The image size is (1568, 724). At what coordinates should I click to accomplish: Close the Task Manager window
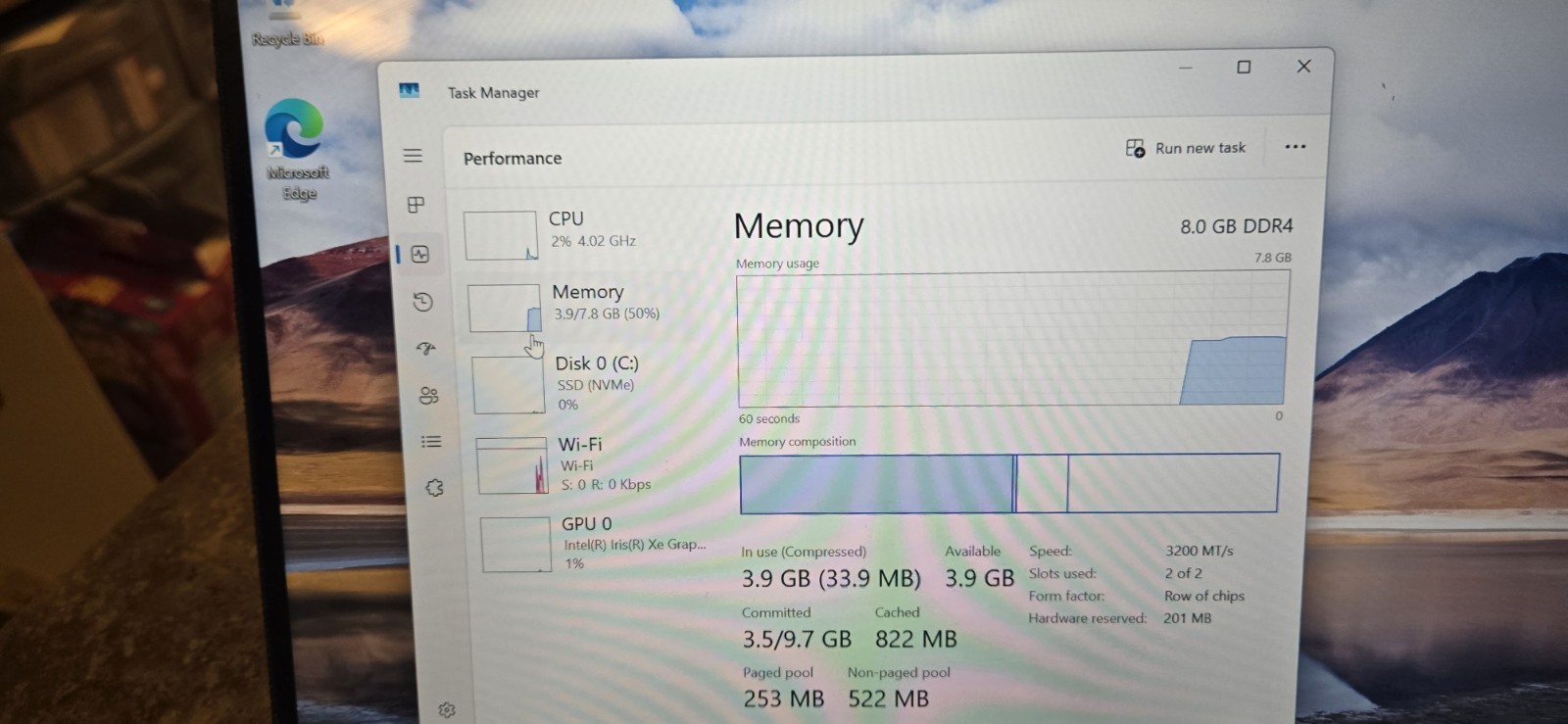[x=1303, y=66]
